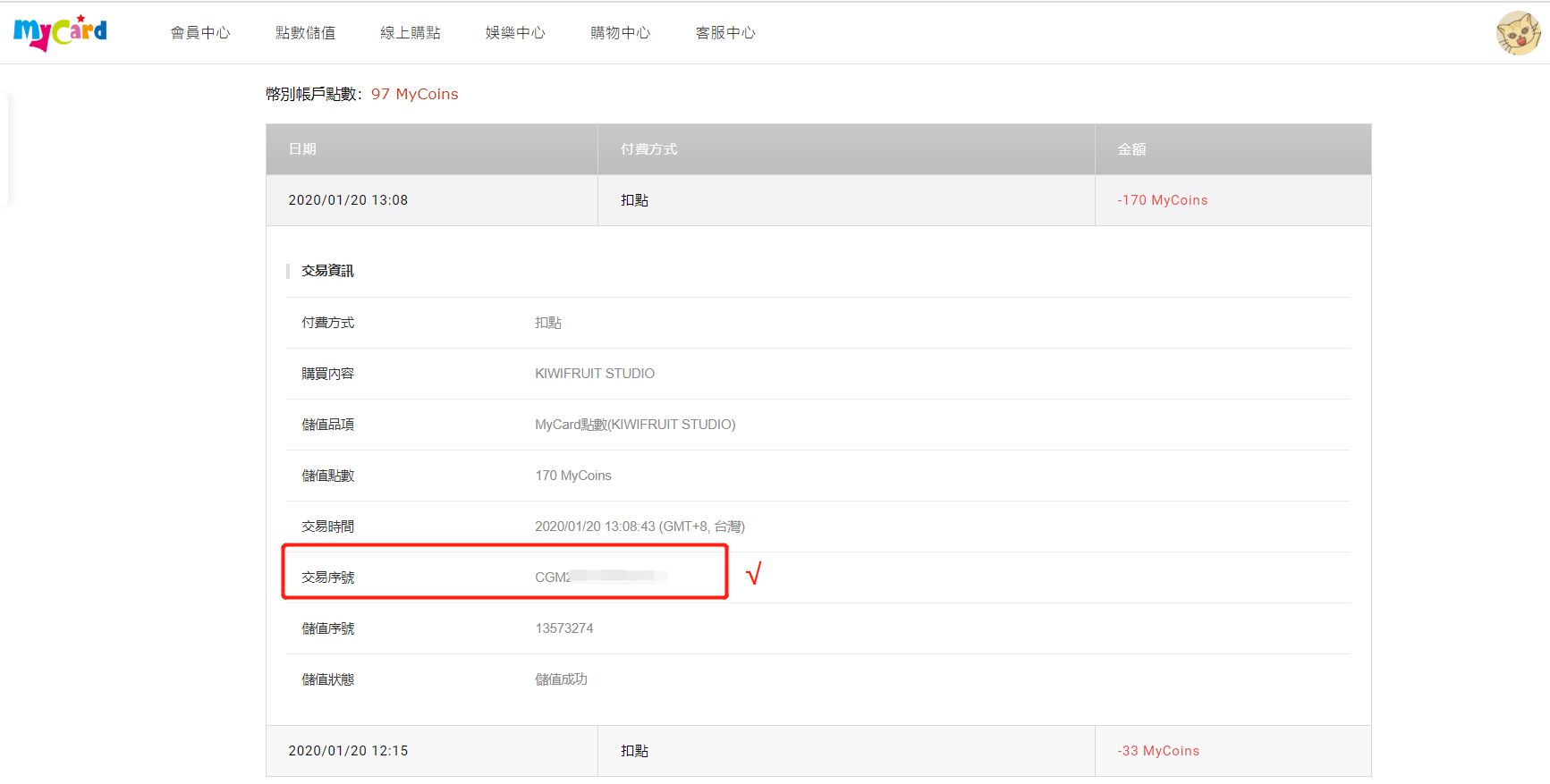Collapse the 2020/01/20 13:08 transaction row

click(x=818, y=200)
